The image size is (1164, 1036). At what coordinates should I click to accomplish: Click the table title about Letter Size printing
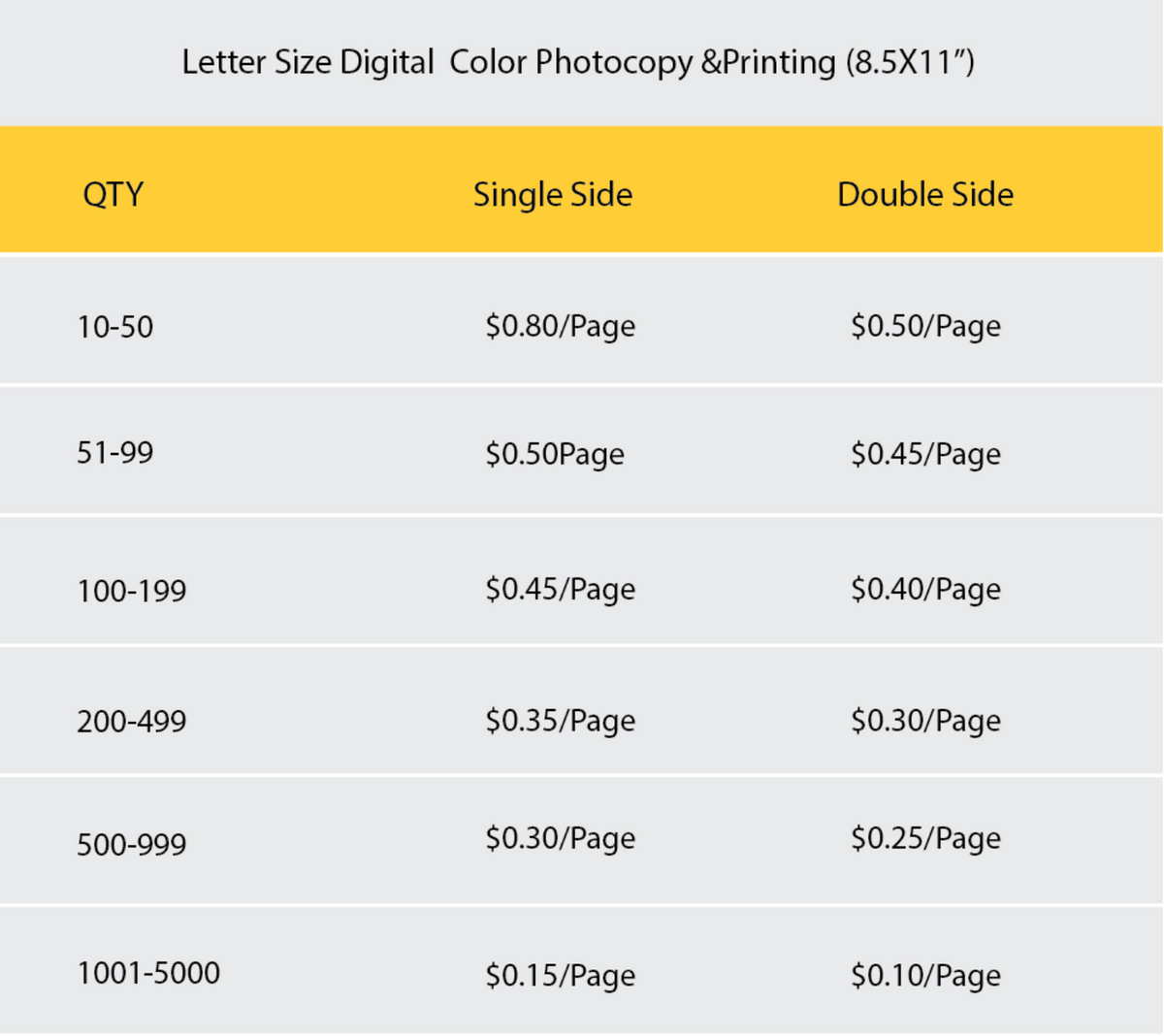[578, 62]
